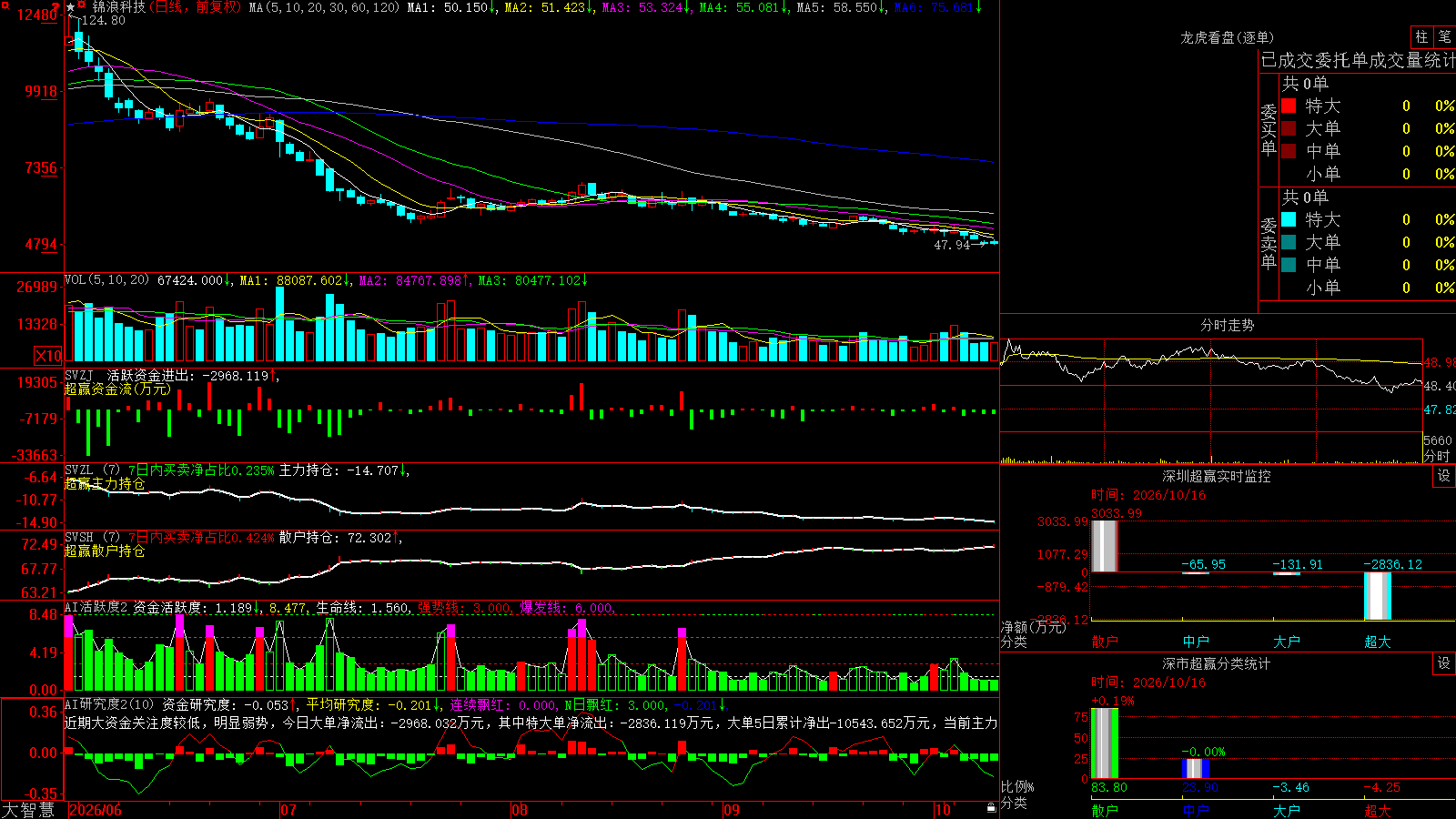Click the VOL(5,10,20) indicator label
The width and height of the screenshot is (1456, 819).
(x=106, y=280)
